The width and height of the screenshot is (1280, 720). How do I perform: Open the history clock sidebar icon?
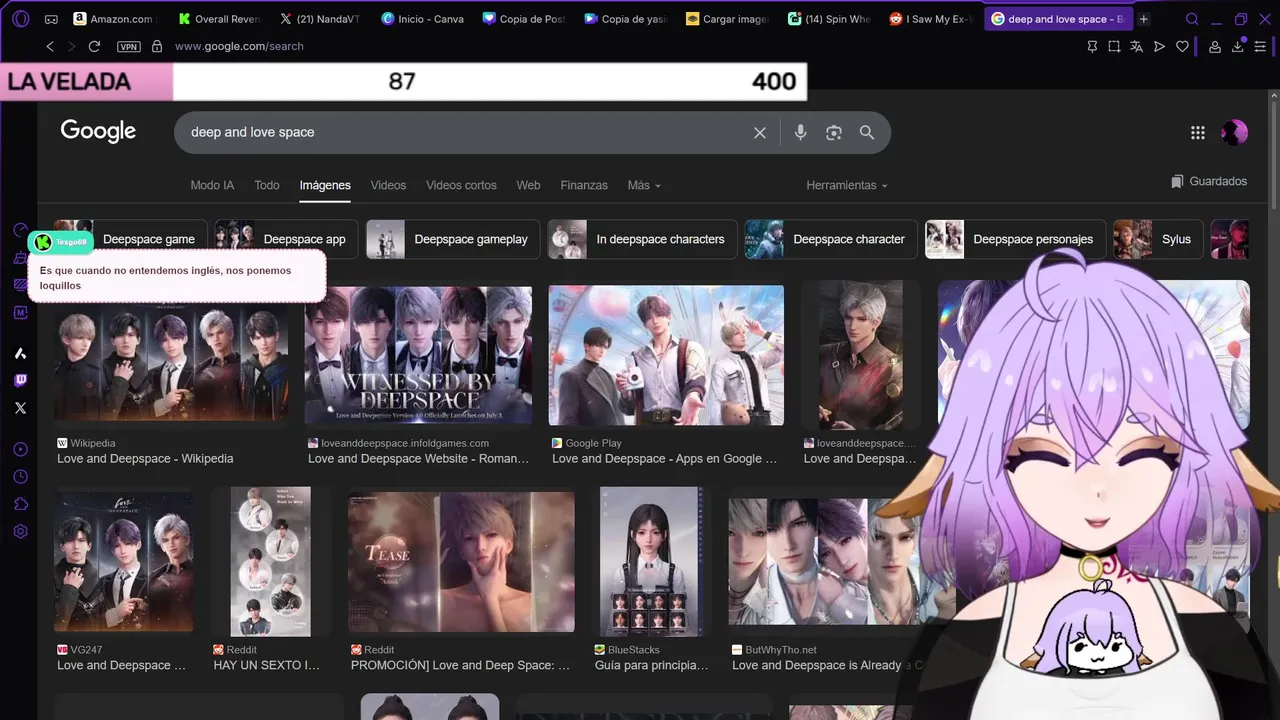pos(20,477)
